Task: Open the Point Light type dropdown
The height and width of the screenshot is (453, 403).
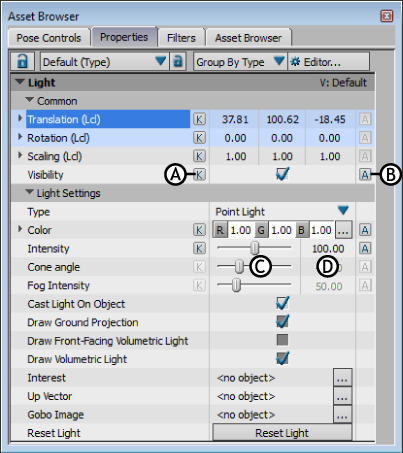Action: [x=343, y=211]
